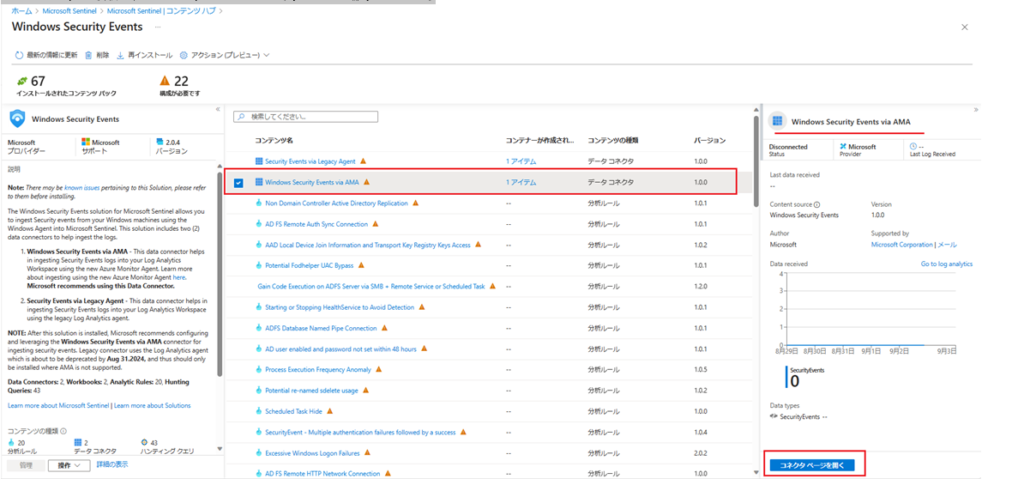Click the description pane vertical scrollbar
Viewport: 1024px width, 479px height.
click(220, 274)
